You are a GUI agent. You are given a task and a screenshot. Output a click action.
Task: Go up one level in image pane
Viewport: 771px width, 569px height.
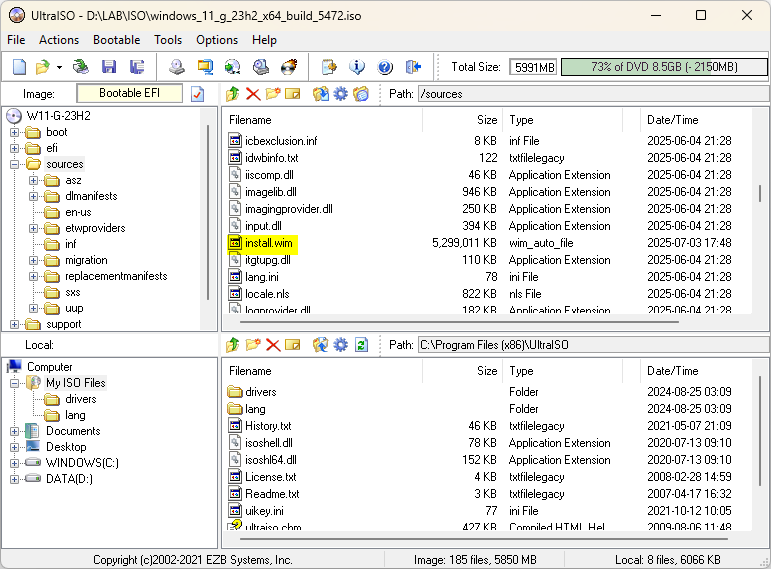click(x=233, y=93)
